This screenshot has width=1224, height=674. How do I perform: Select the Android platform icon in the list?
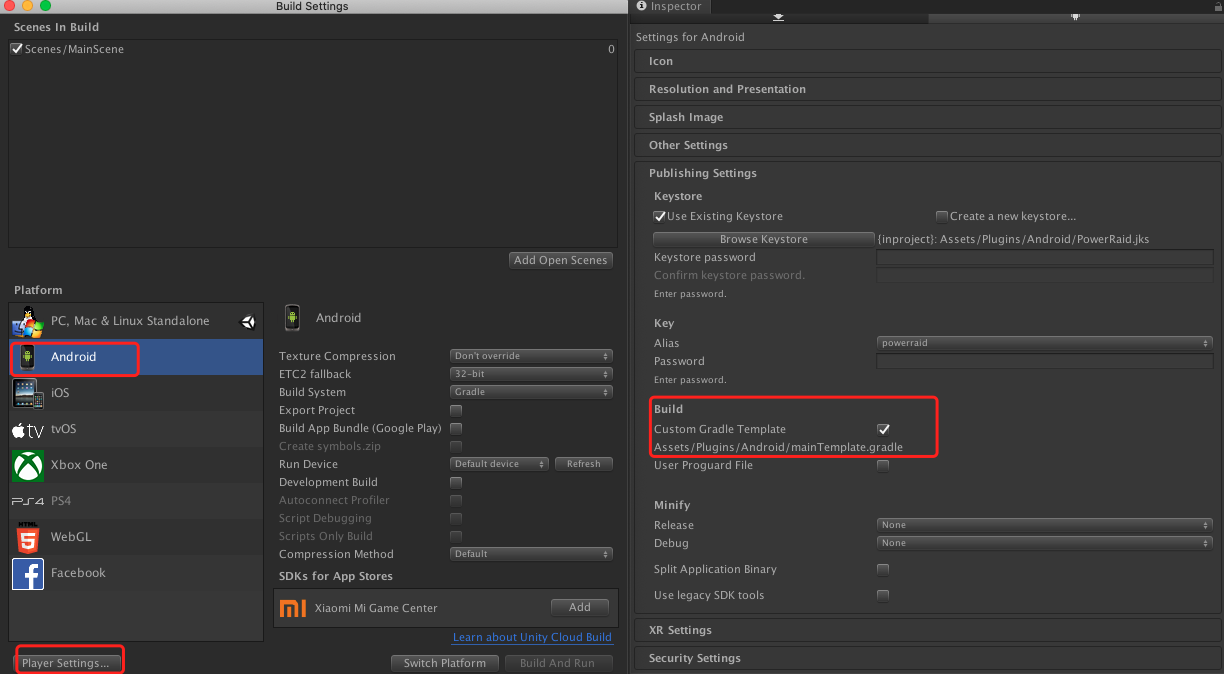27,357
